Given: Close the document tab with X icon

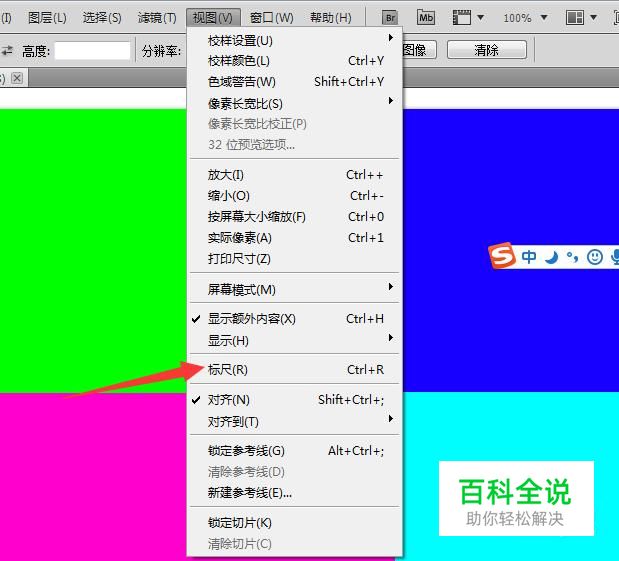Looking at the screenshot, I should [17, 78].
